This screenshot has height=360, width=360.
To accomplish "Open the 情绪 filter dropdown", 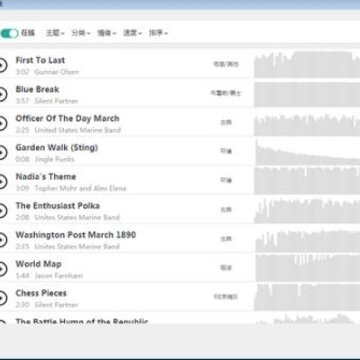I will point(107,33).
